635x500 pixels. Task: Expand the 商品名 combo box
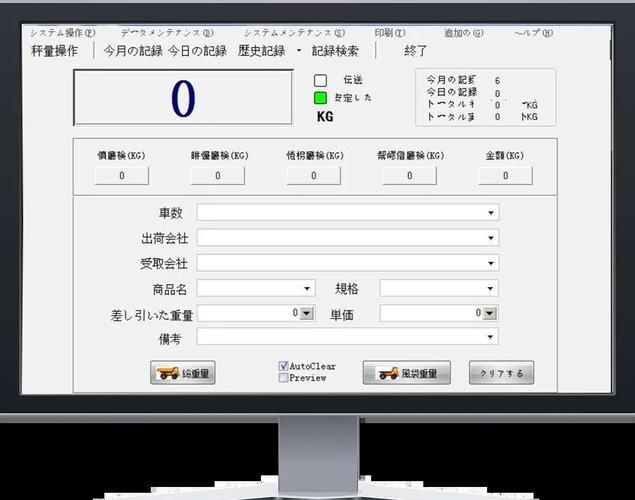[307, 289]
